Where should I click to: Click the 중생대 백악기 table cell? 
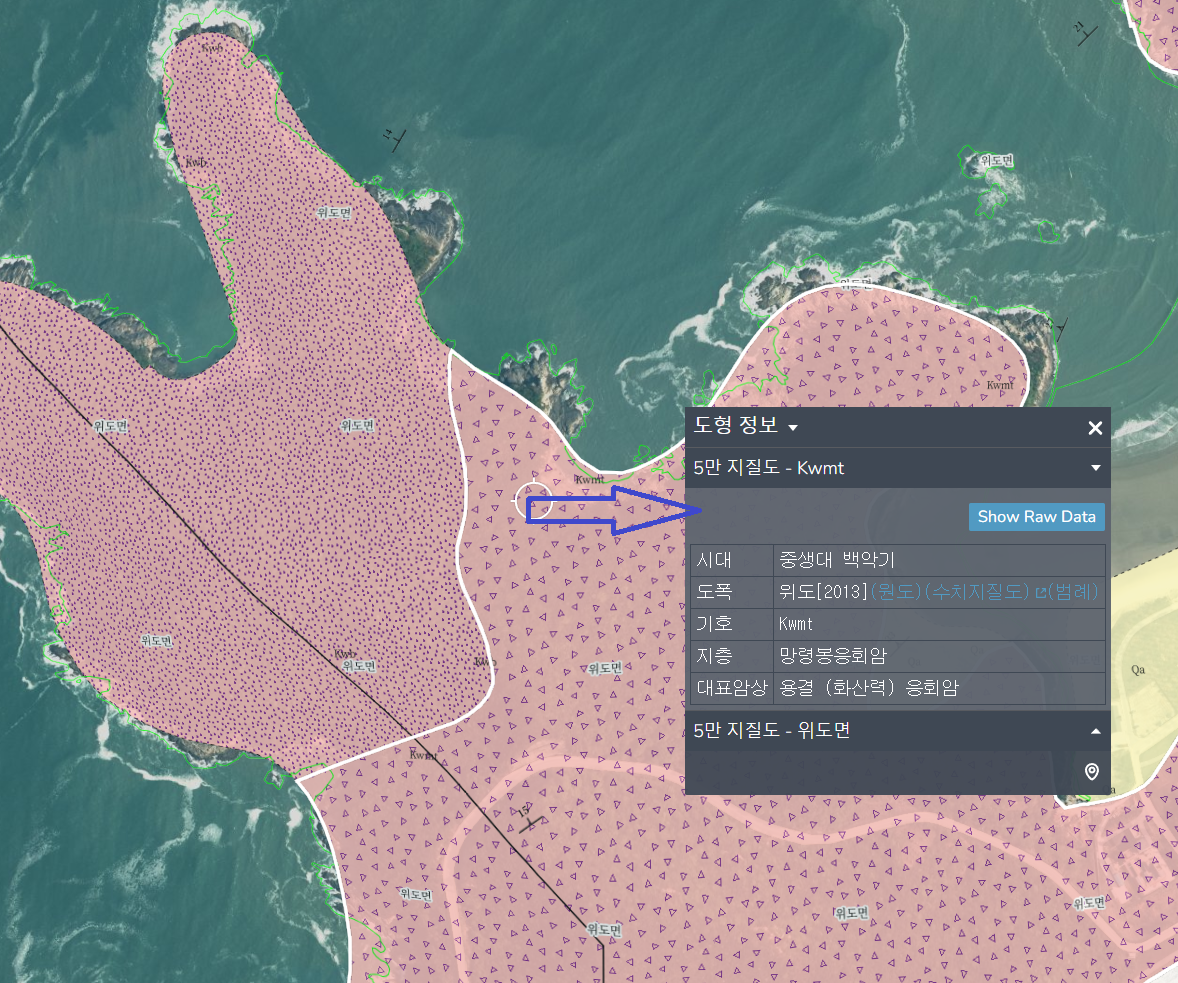(x=939, y=560)
